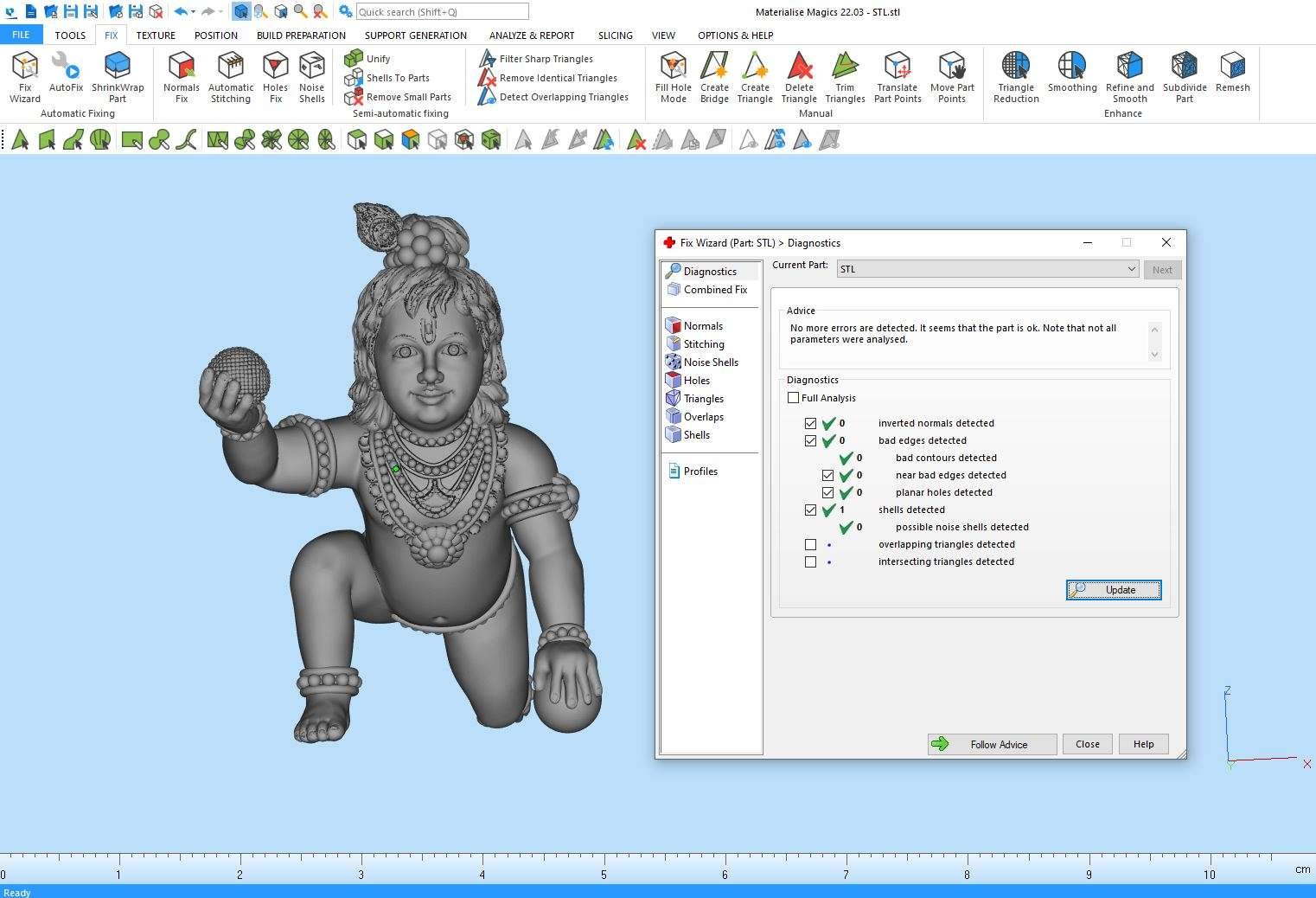Open the Analyze & Report tab
This screenshot has width=1316, height=898.
pos(531,35)
